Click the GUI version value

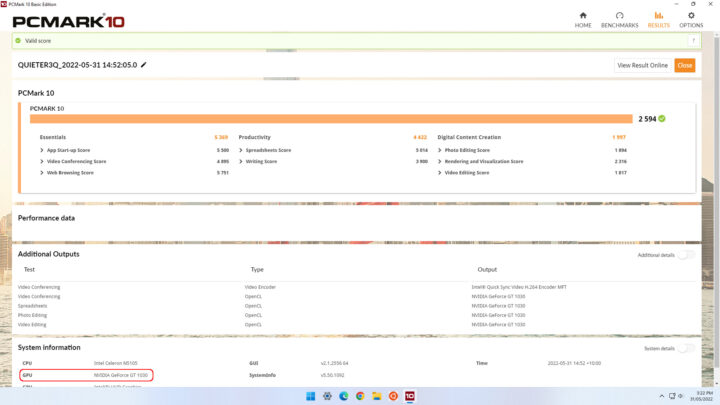pos(334,363)
